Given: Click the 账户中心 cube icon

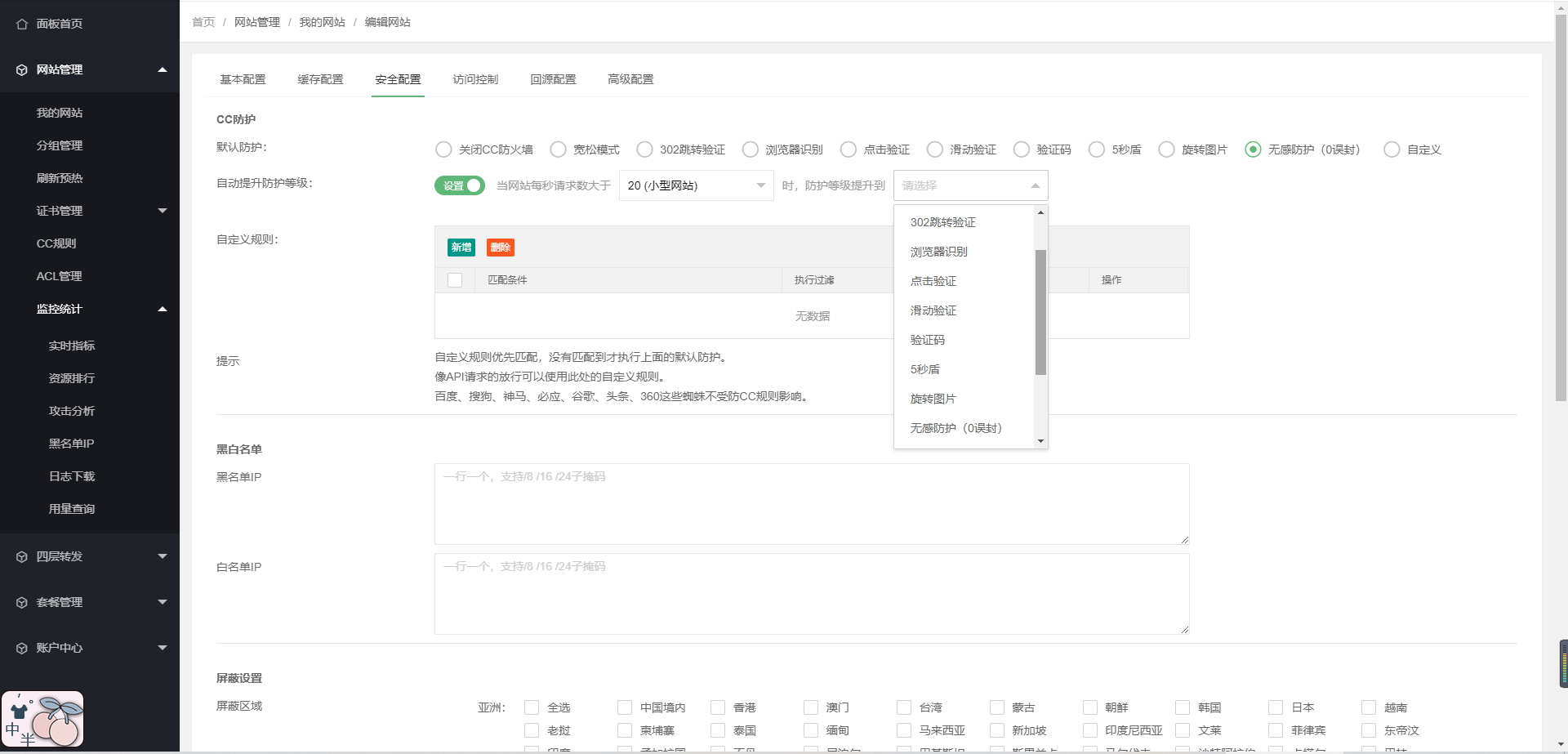Looking at the screenshot, I should click(22, 648).
